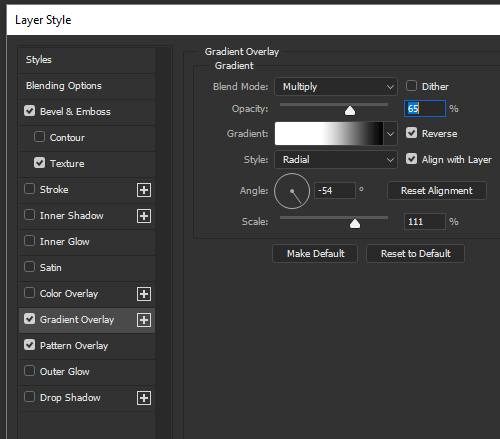Open the Style dropdown showing Radial

pyautogui.click(x=336, y=160)
